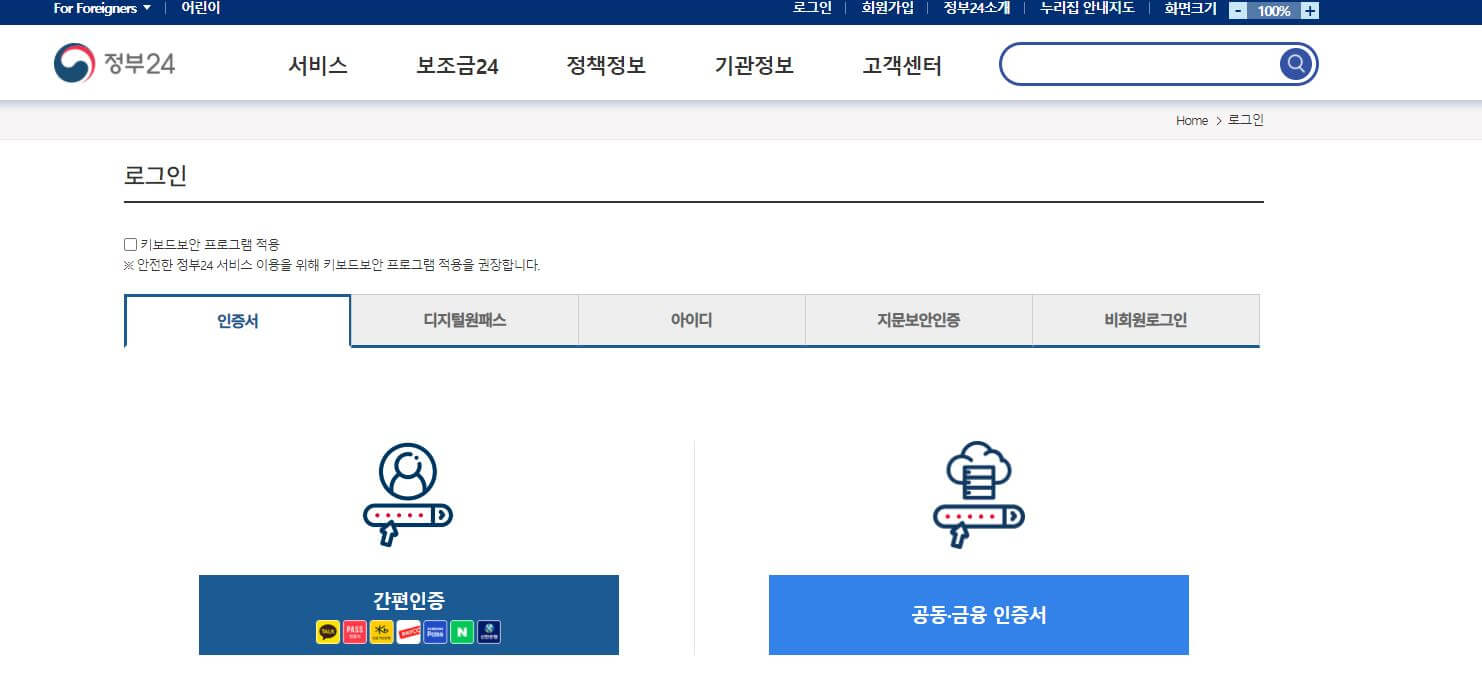
Task: Enable the 키보드보안 프로그램 적용 checkbox
Action: [x=130, y=243]
